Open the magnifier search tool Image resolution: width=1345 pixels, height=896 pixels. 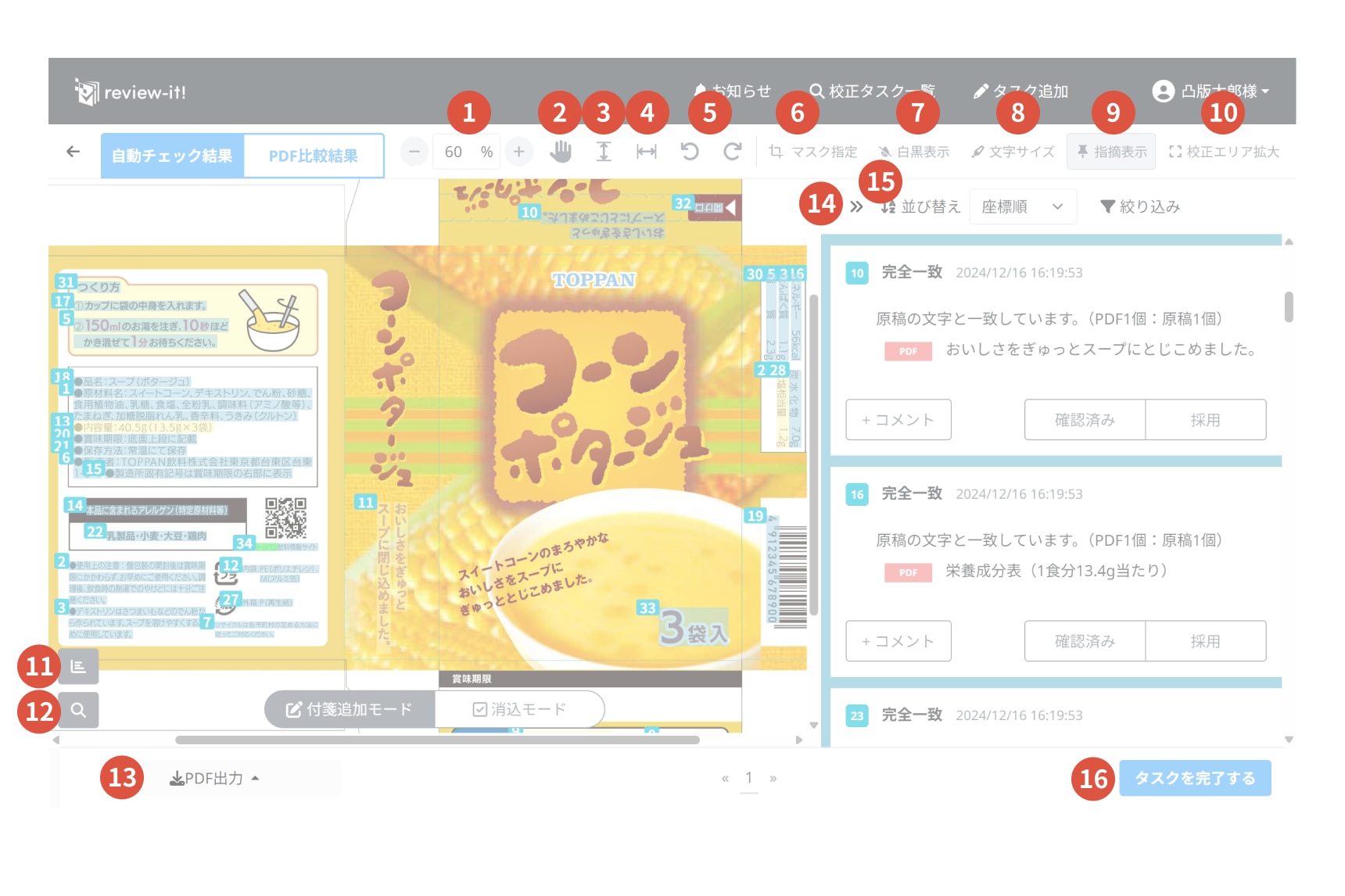point(78,710)
